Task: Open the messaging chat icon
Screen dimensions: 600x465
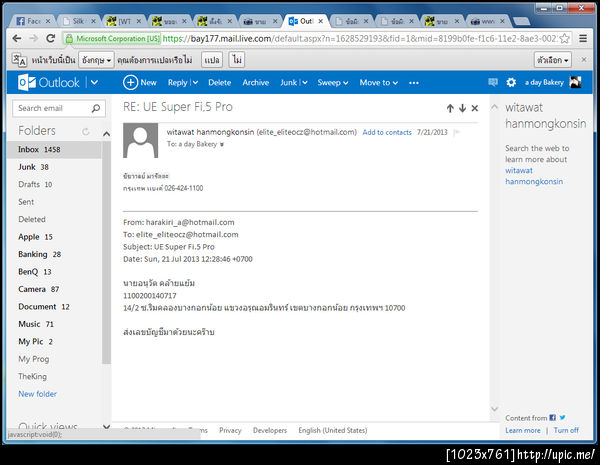Action: point(493,82)
